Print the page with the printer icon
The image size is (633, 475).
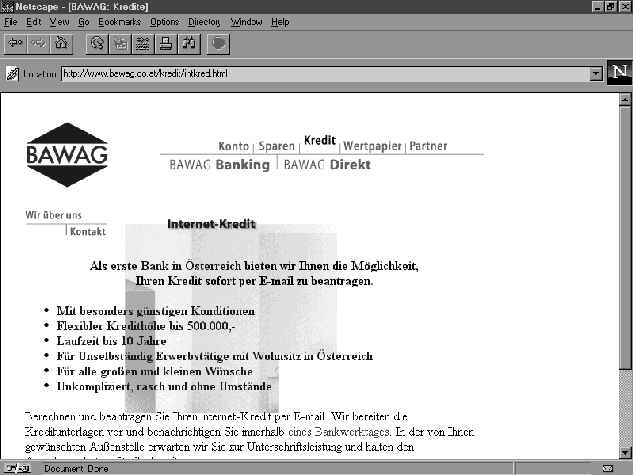tap(166, 44)
